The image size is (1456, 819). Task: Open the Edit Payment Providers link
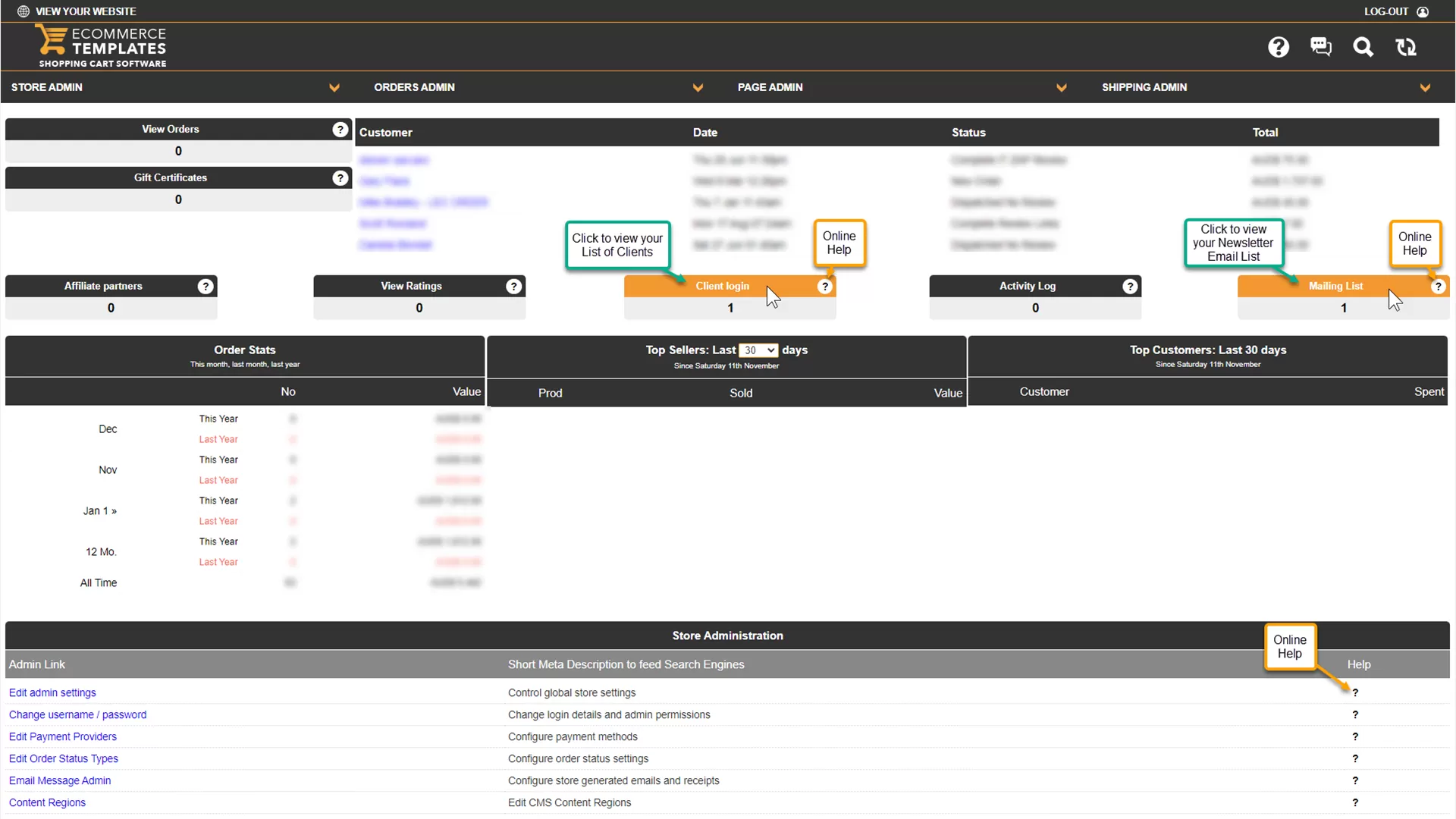(x=63, y=737)
